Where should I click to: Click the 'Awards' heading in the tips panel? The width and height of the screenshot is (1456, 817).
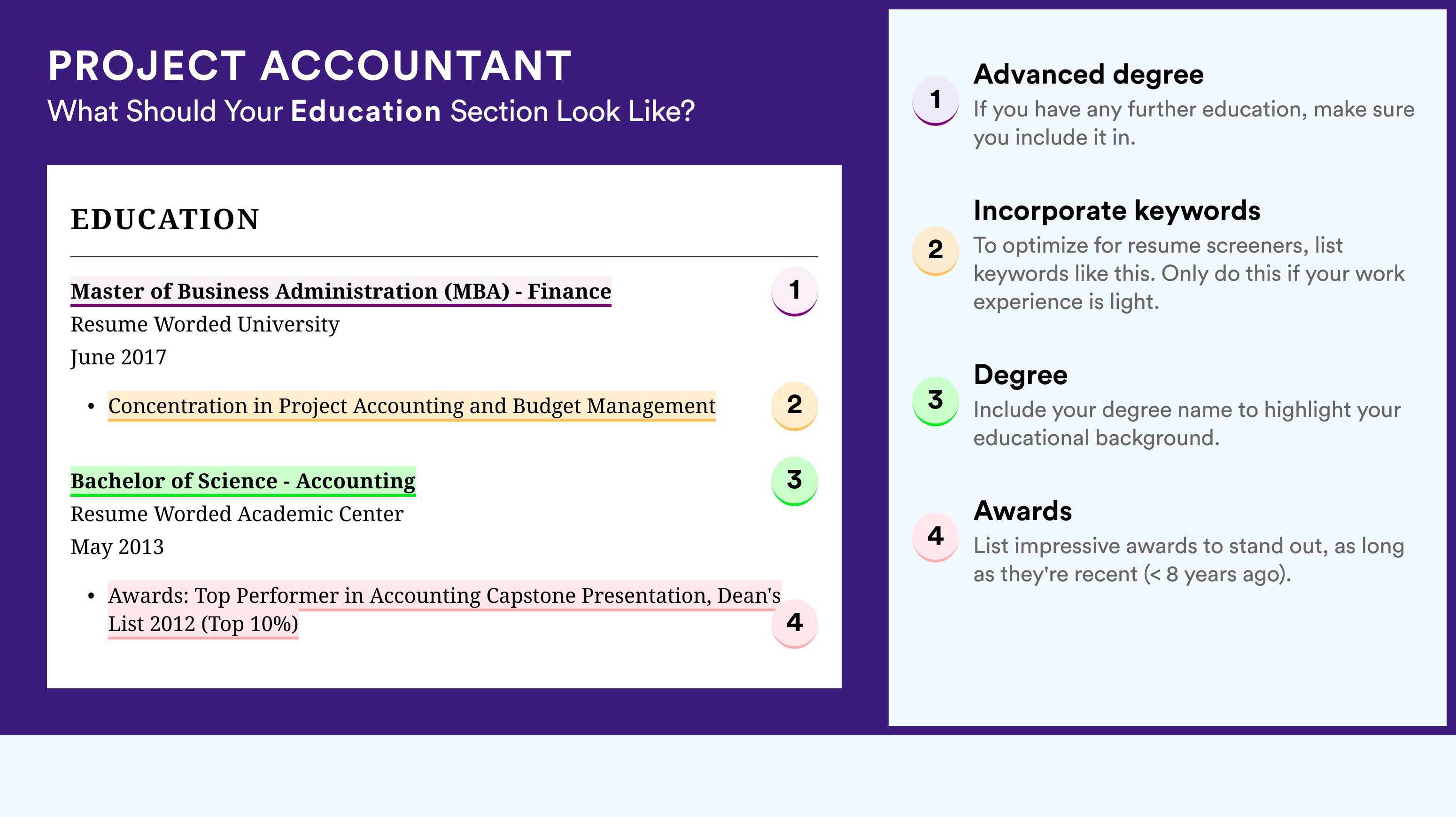(x=1022, y=511)
